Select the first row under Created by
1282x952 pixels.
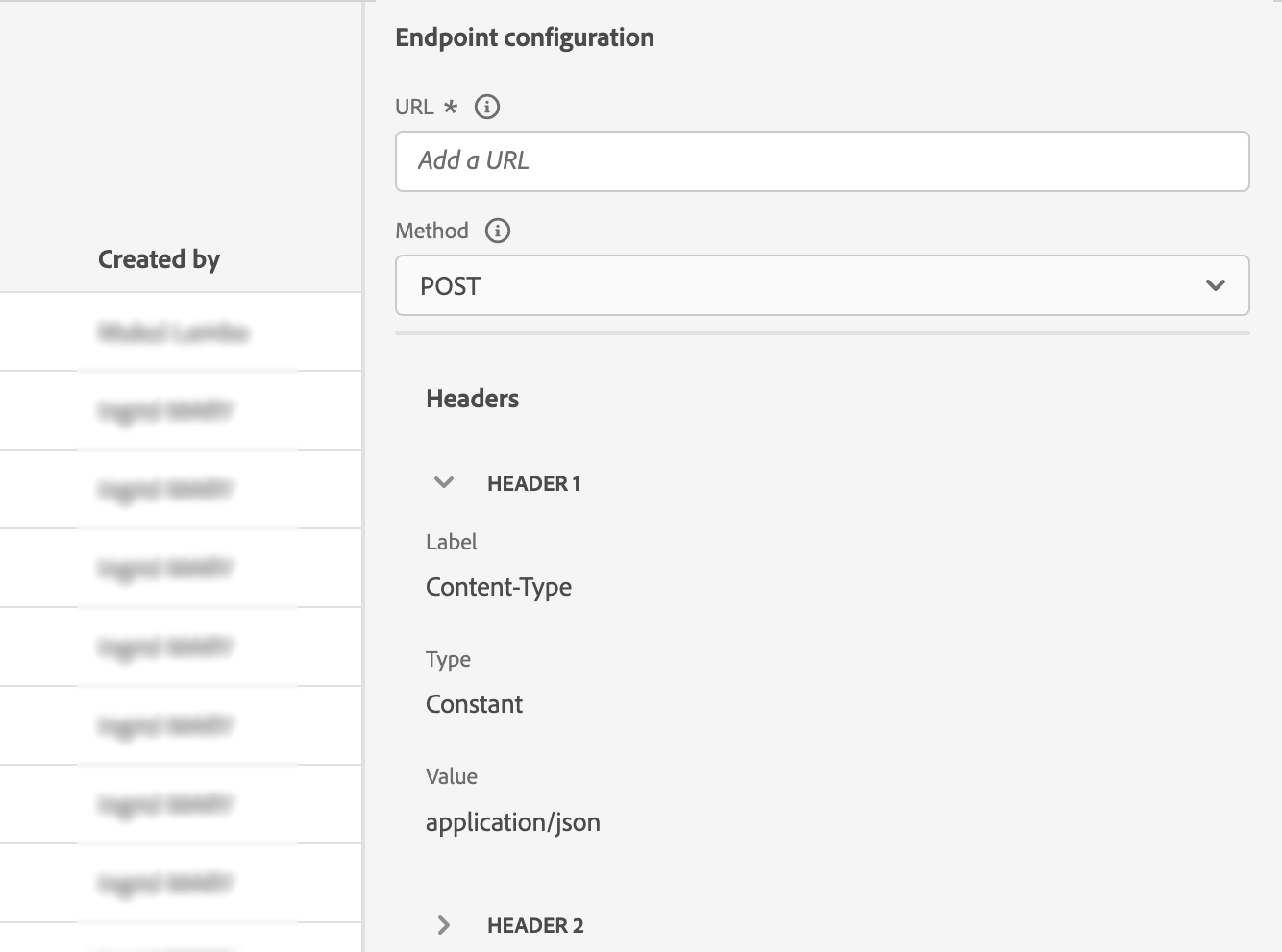(x=174, y=332)
